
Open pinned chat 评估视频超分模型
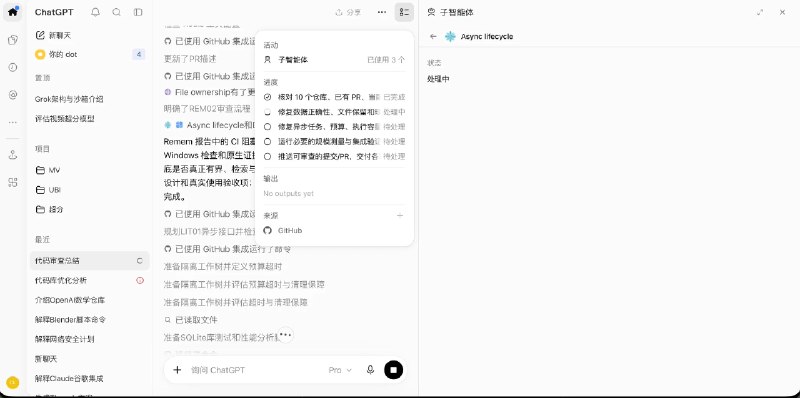pos(89,118)
